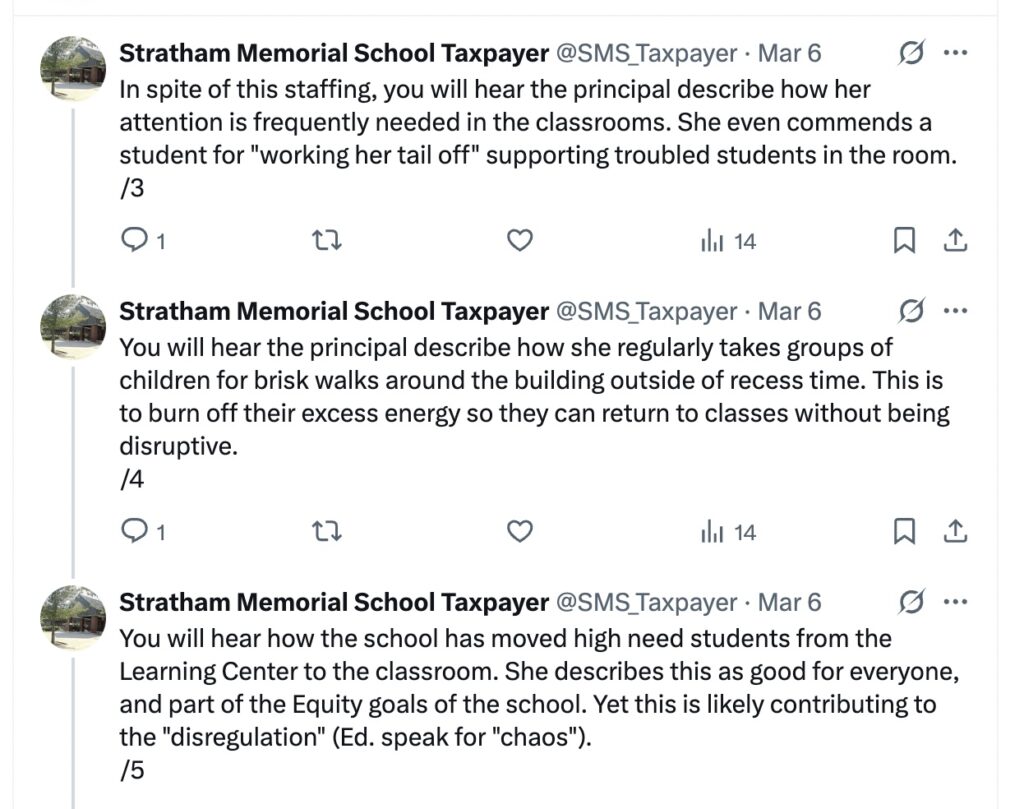Repost the brisk walks tweet

pyautogui.click(x=327, y=532)
